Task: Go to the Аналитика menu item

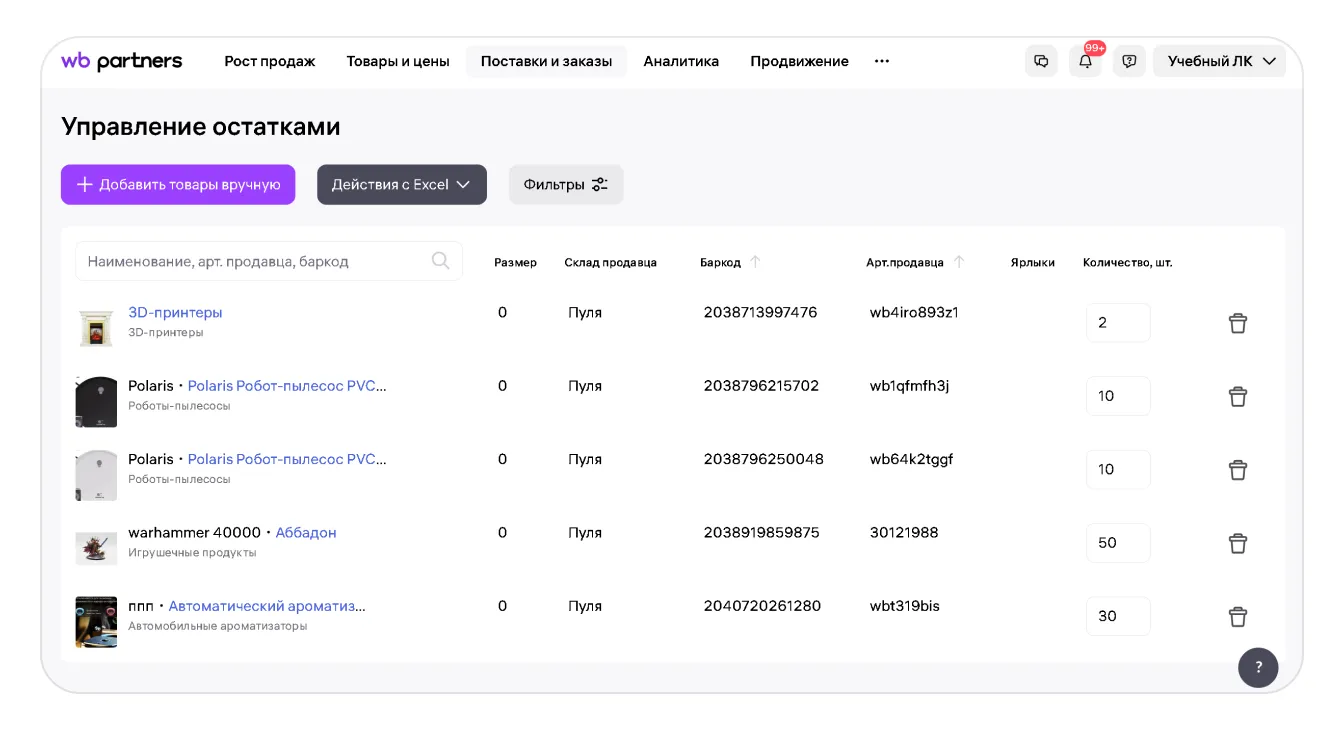Action: 681,61
